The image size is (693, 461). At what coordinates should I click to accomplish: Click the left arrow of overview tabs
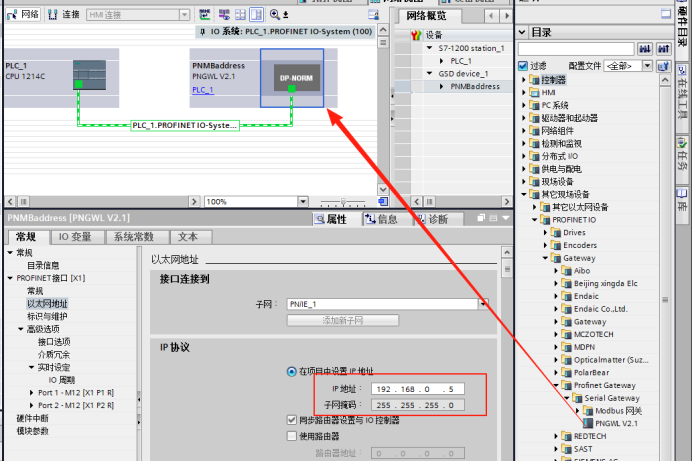(491, 16)
